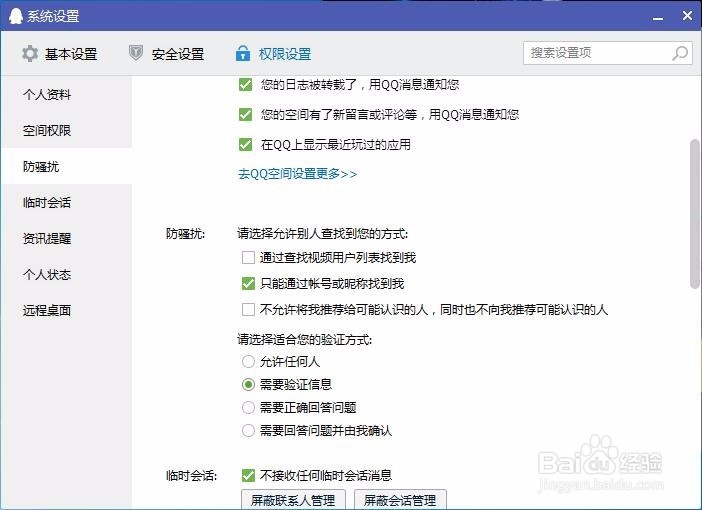Pick 需要回答问题并由我确认 radio button
Screen dimensions: 702x510
(x=248, y=431)
